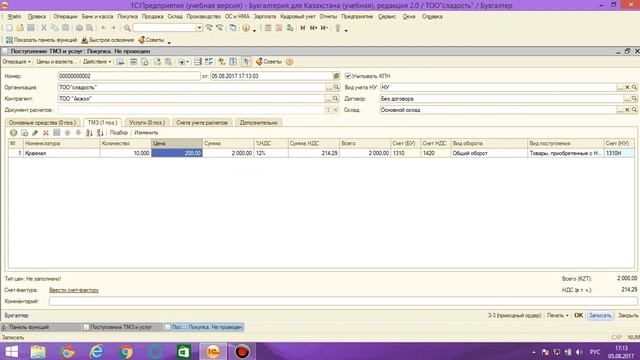Open the Действия dropdown menu
The image size is (640, 360).
pos(97,62)
